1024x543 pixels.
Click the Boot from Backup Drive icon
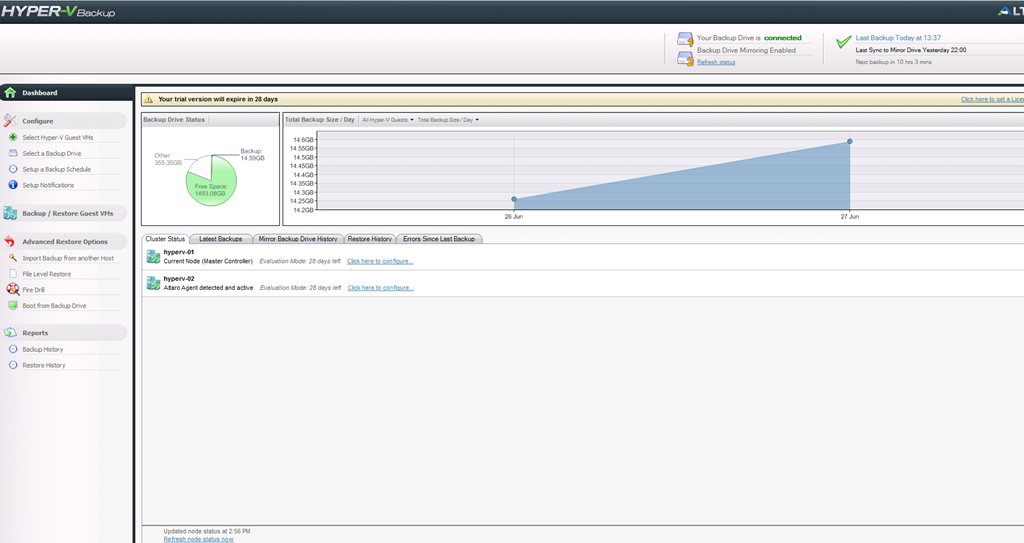(13, 305)
